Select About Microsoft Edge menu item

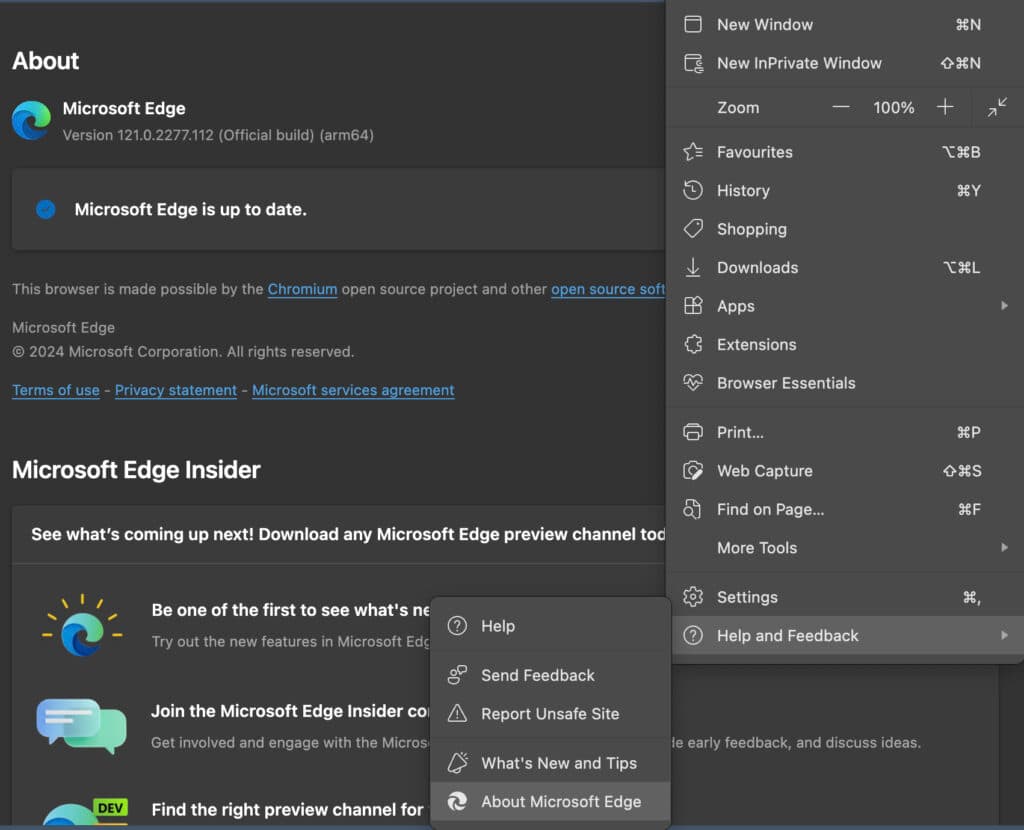coord(560,801)
